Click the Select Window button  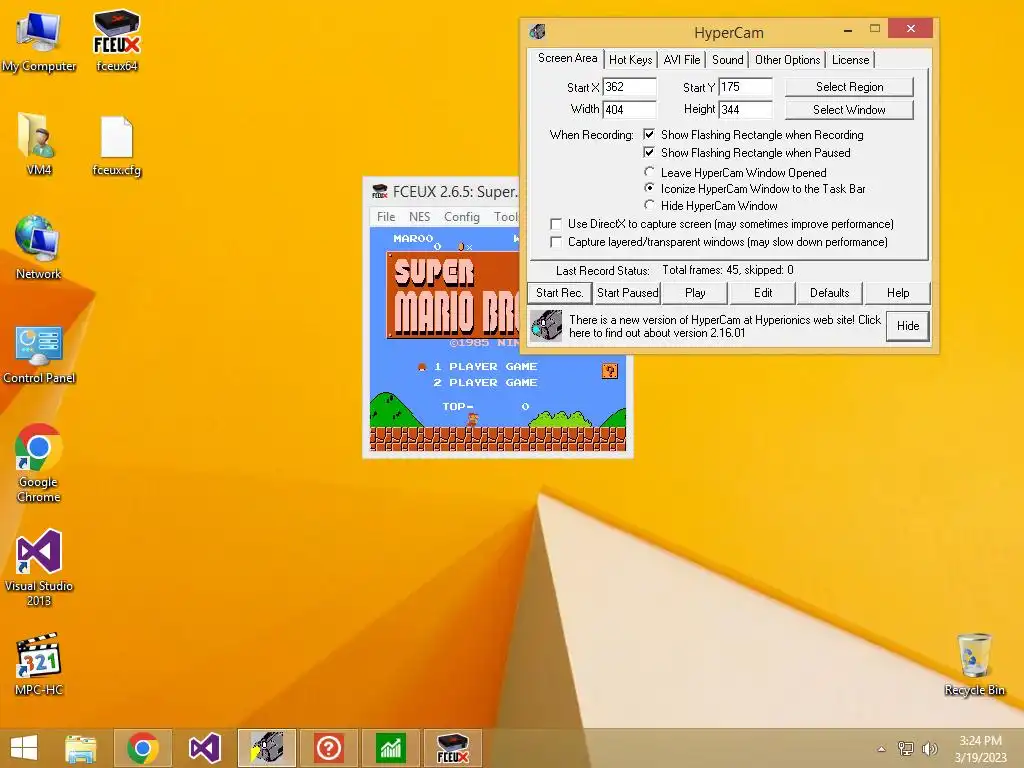[849, 110]
